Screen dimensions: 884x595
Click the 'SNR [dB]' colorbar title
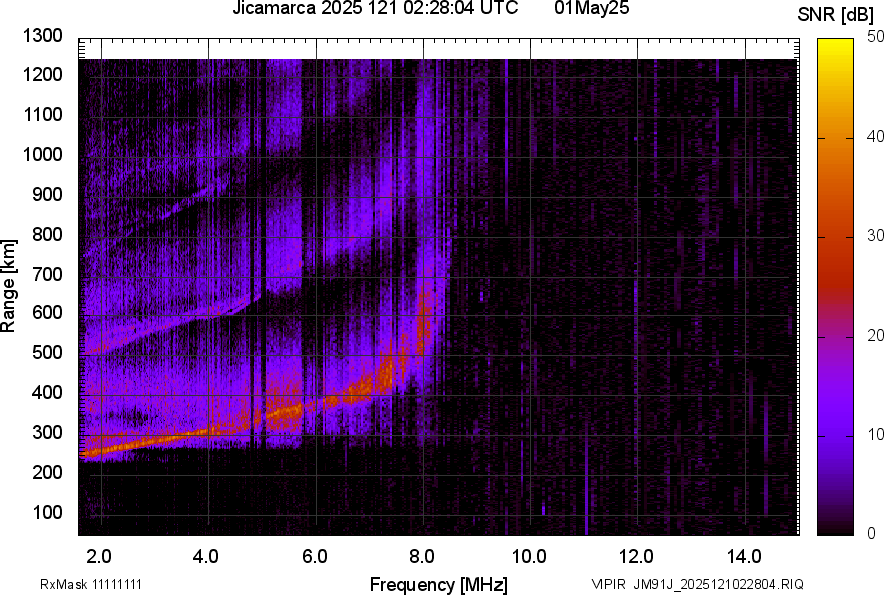[836, 15]
